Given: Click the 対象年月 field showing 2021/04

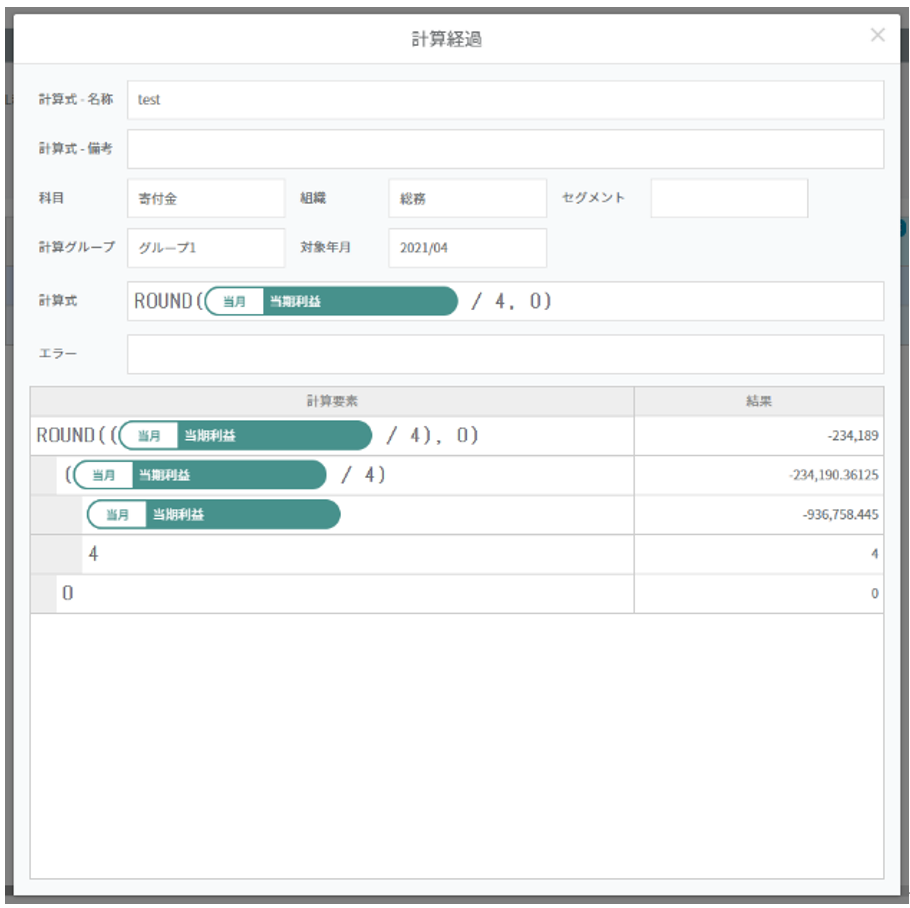Looking at the screenshot, I should click(467, 248).
